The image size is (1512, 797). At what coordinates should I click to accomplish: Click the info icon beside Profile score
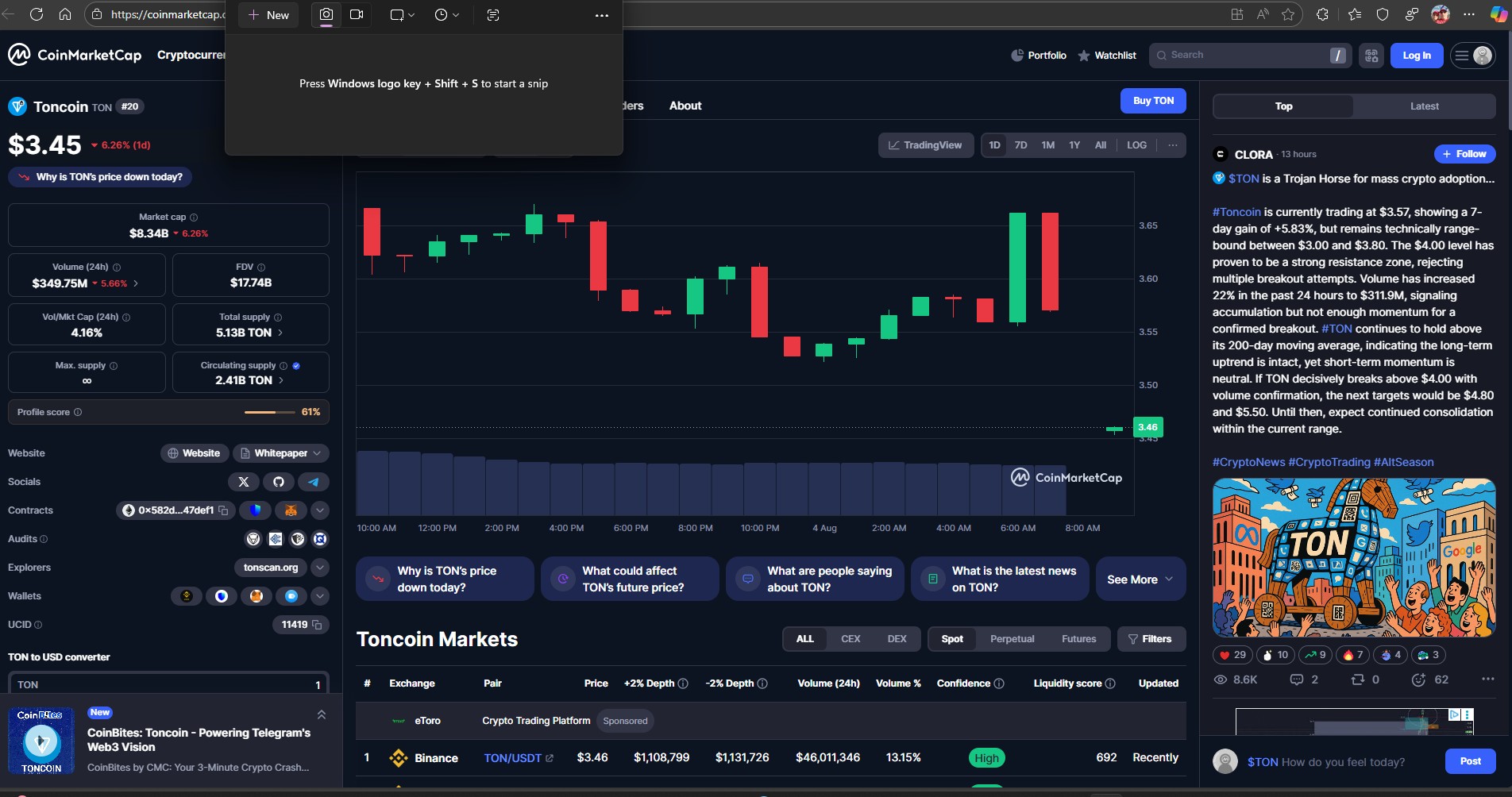[x=78, y=412]
